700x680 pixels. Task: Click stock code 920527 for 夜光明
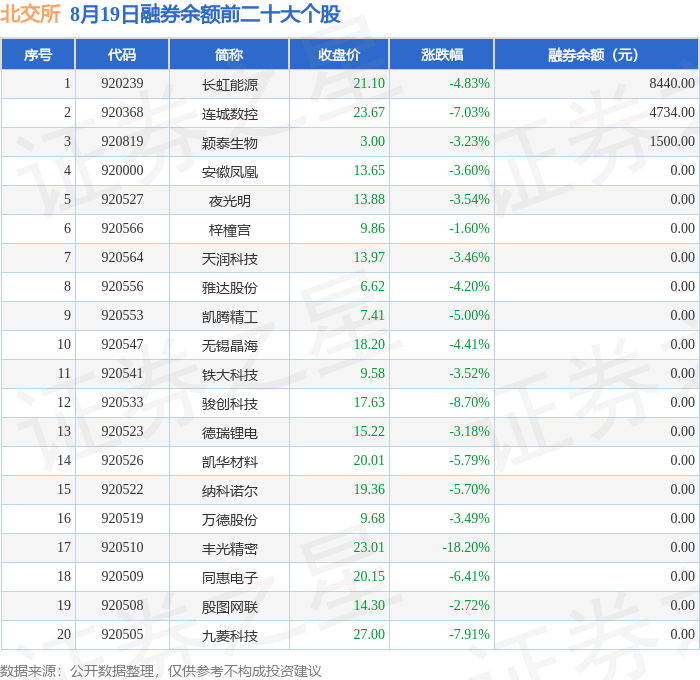click(122, 200)
